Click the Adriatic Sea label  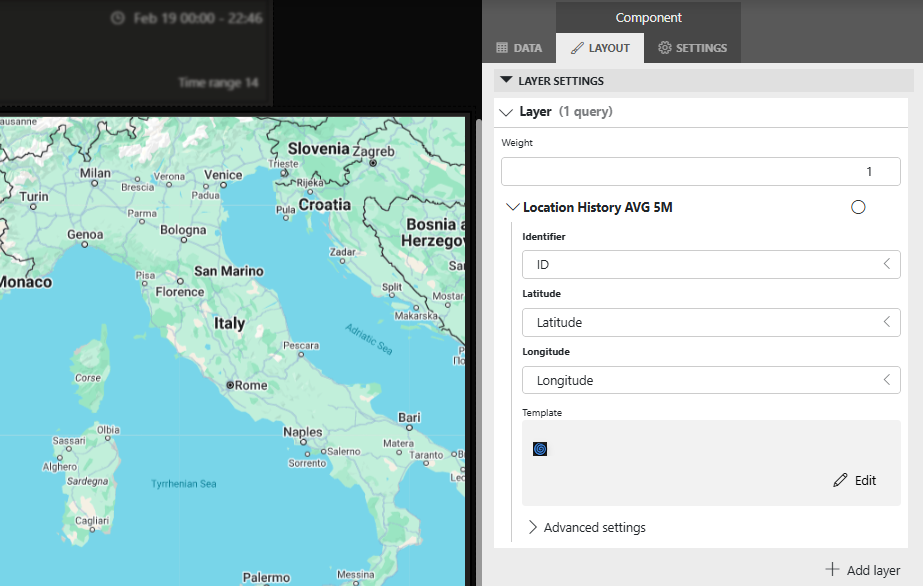coord(368,339)
